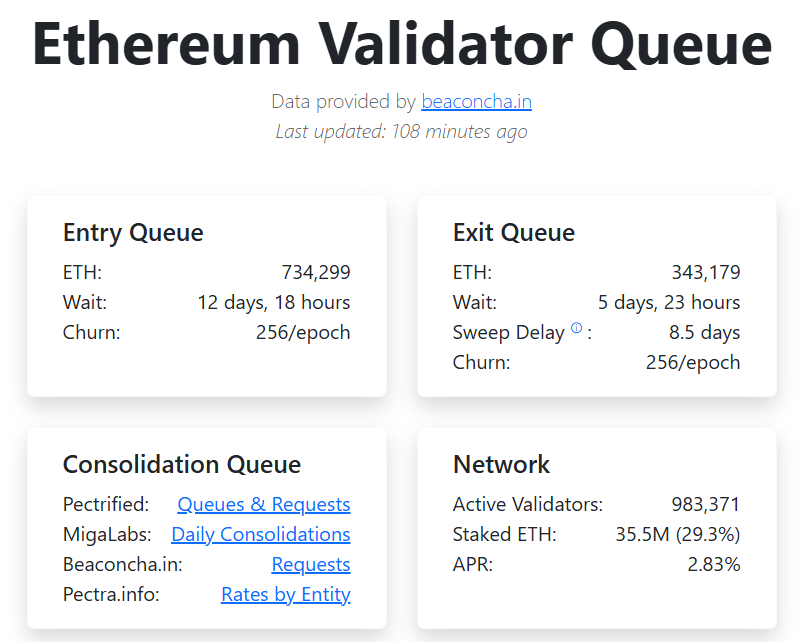Screen dimensions: 811x642
Task: Visit Pectra.info Rates by Entity link
Action: point(286,594)
